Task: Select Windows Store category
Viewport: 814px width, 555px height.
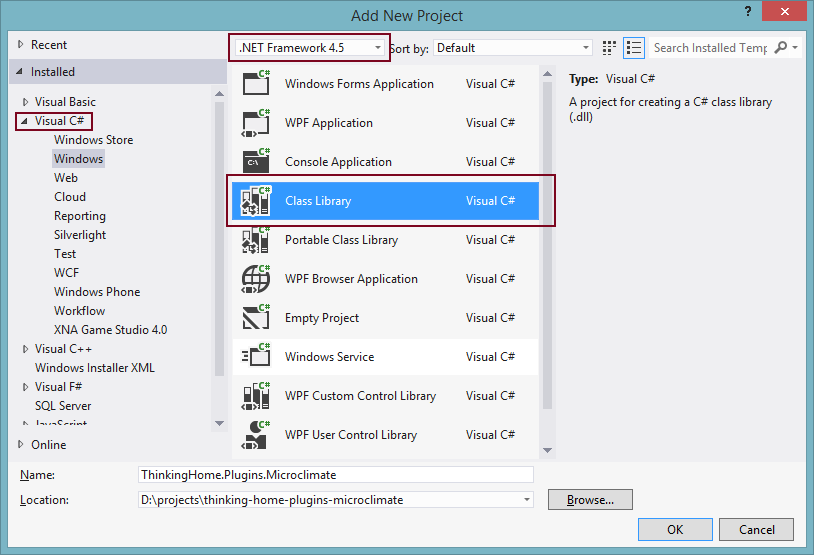Action: click(93, 140)
